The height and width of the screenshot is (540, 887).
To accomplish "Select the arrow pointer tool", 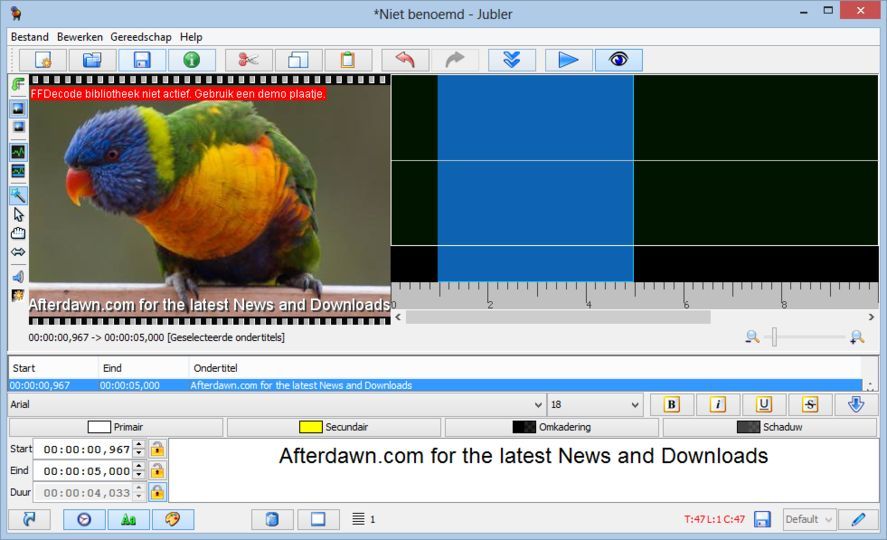I will click(x=18, y=215).
